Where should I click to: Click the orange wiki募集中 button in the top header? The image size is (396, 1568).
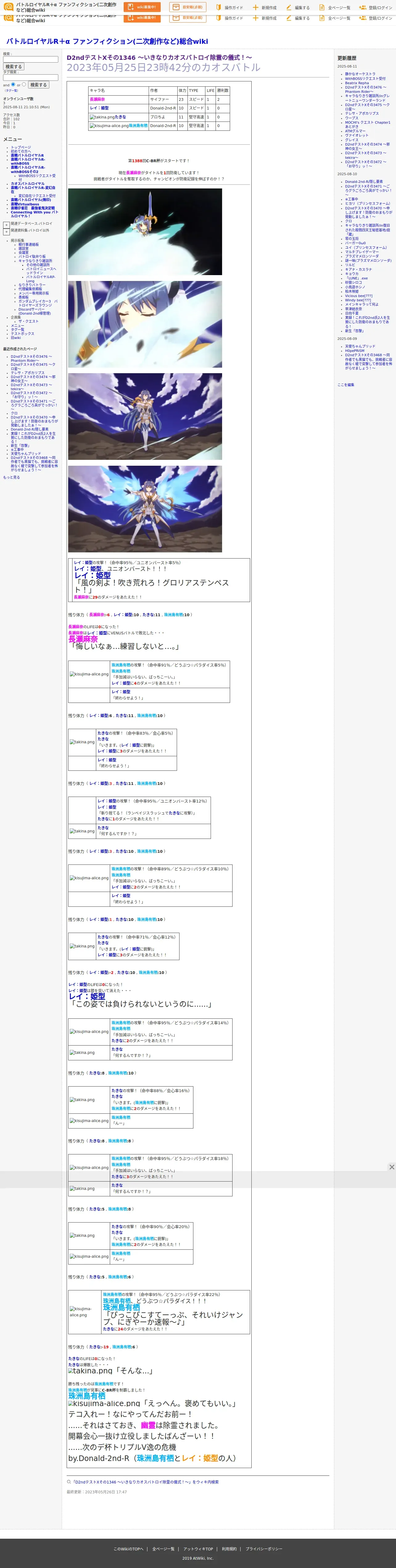click(142, 7)
